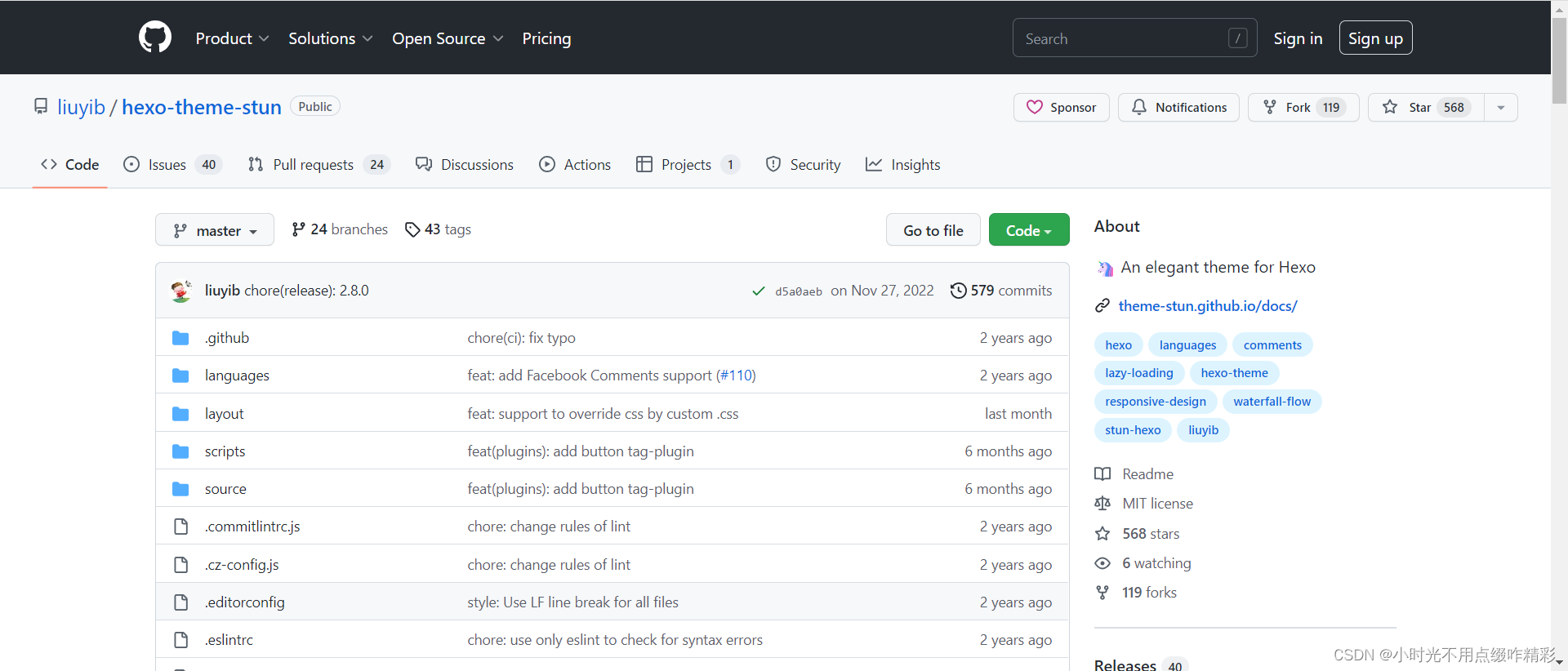View the 43 tags link

439,229
